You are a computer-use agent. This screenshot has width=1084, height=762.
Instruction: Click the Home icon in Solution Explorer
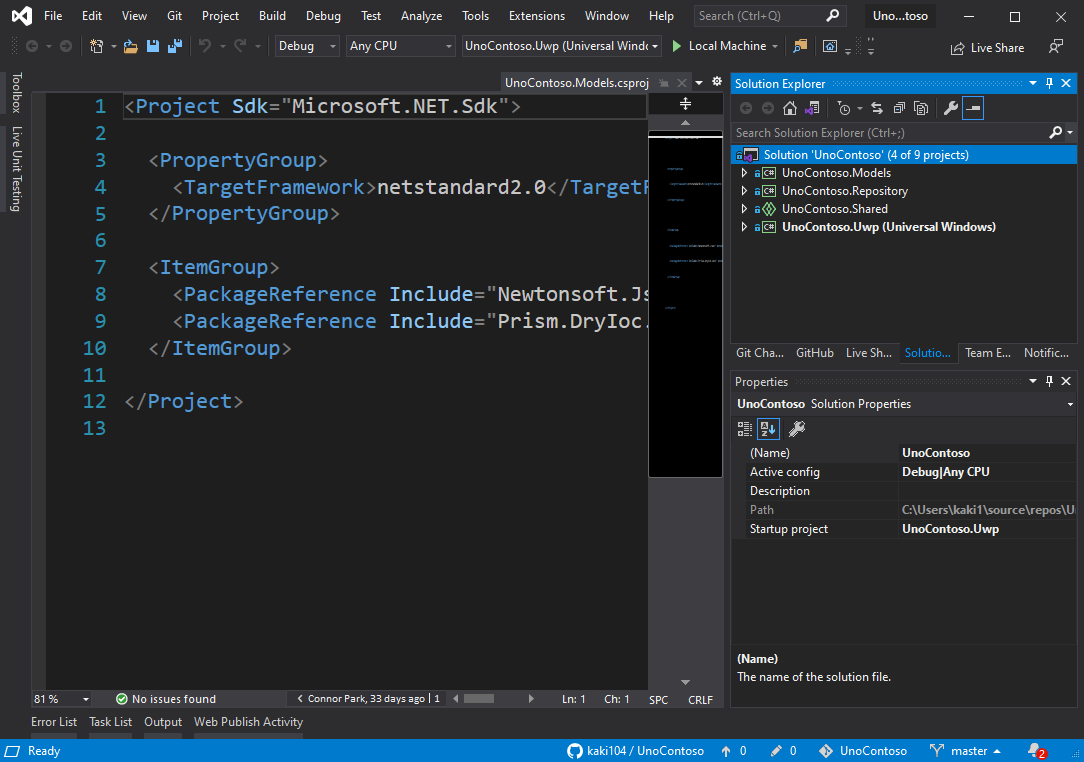789,108
